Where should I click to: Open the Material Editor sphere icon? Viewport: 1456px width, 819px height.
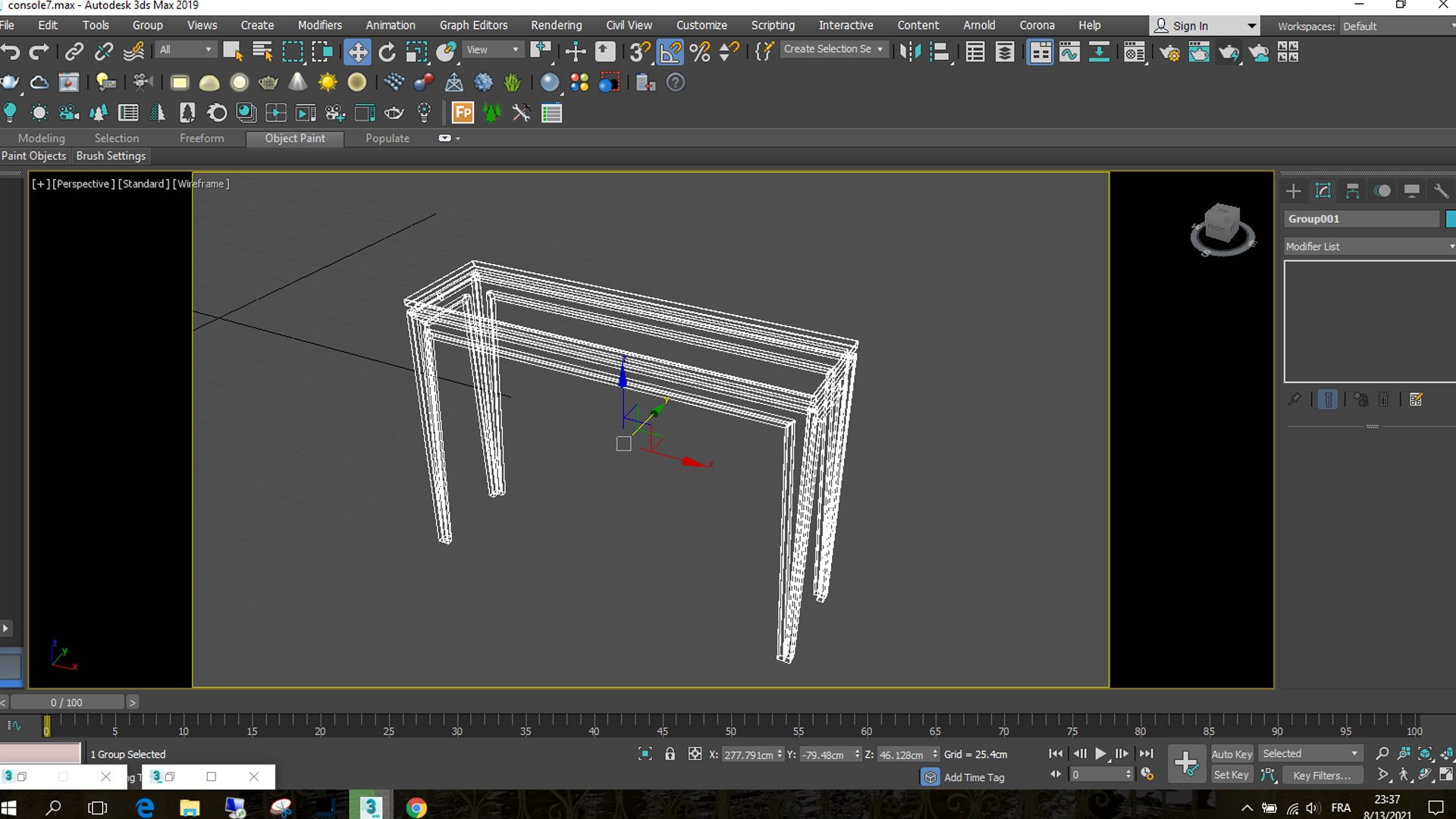pyautogui.click(x=1134, y=52)
